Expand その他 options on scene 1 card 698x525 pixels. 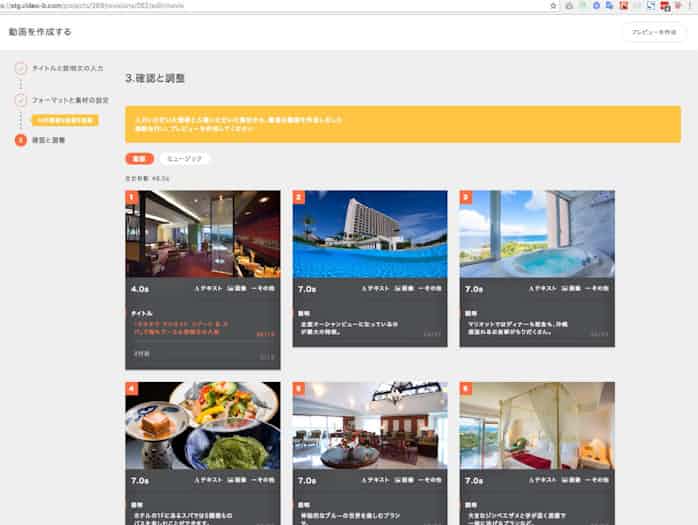tap(262, 288)
